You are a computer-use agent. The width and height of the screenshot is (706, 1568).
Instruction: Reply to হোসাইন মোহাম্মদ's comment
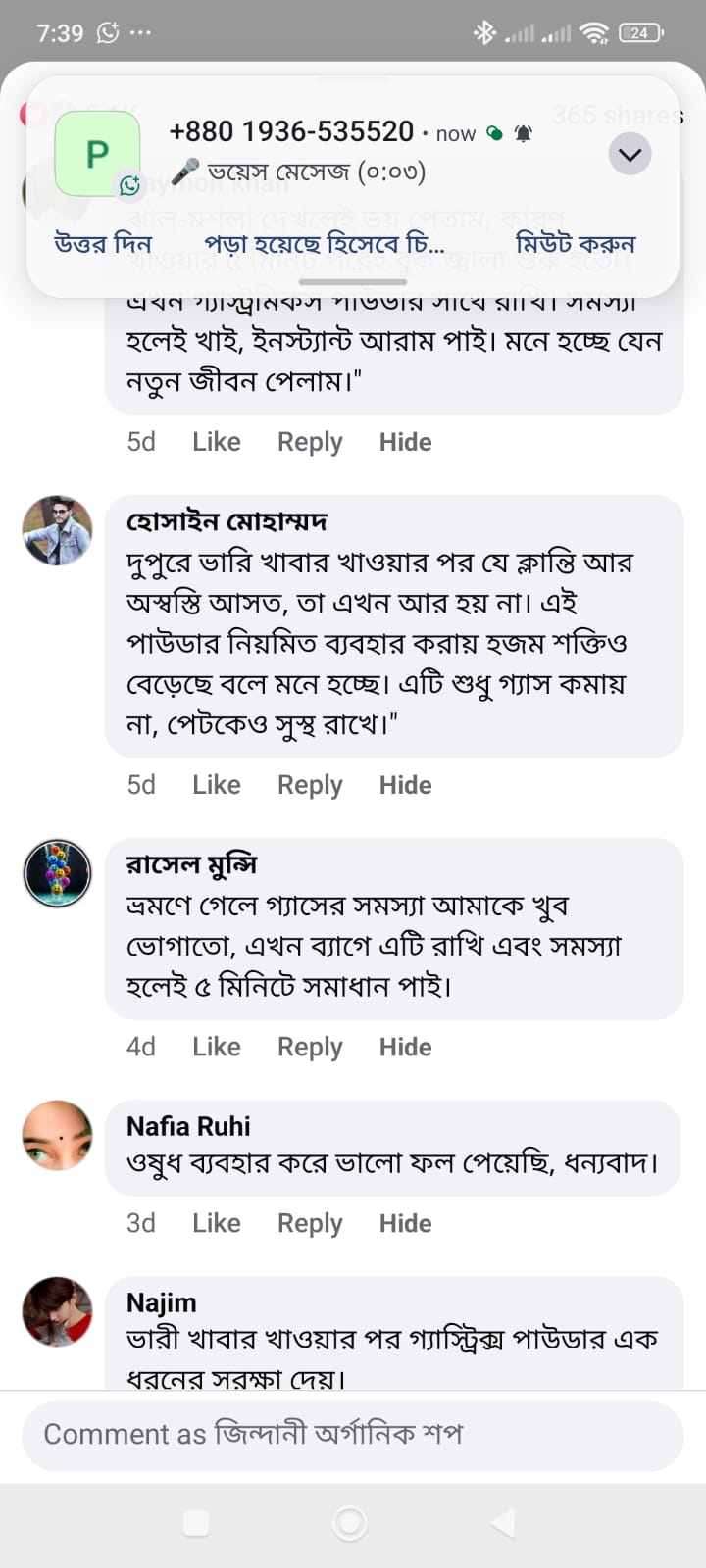tap(310, 785)
